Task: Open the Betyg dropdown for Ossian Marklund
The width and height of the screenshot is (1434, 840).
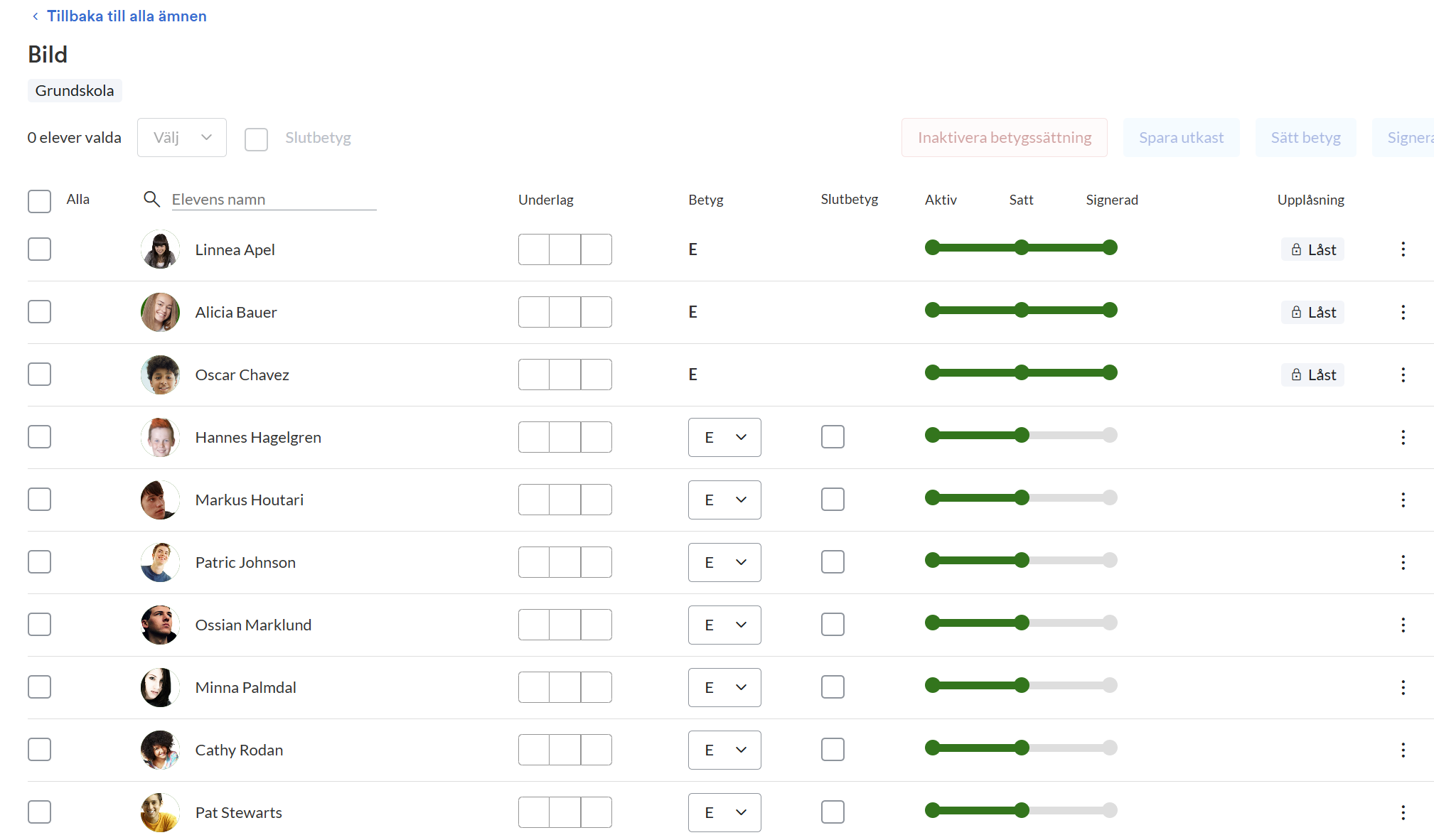Action: pos(724,625)
